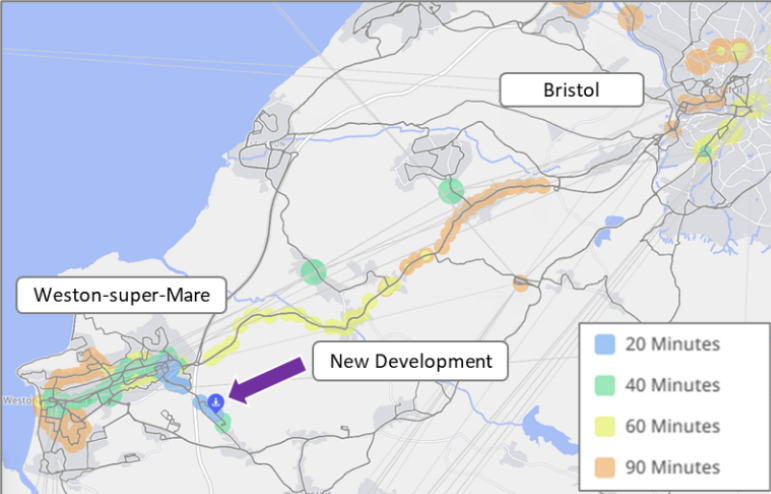771x494 pixels.
Task: Click the orange circle at Bristol's western edge
Action: point(672,129)
